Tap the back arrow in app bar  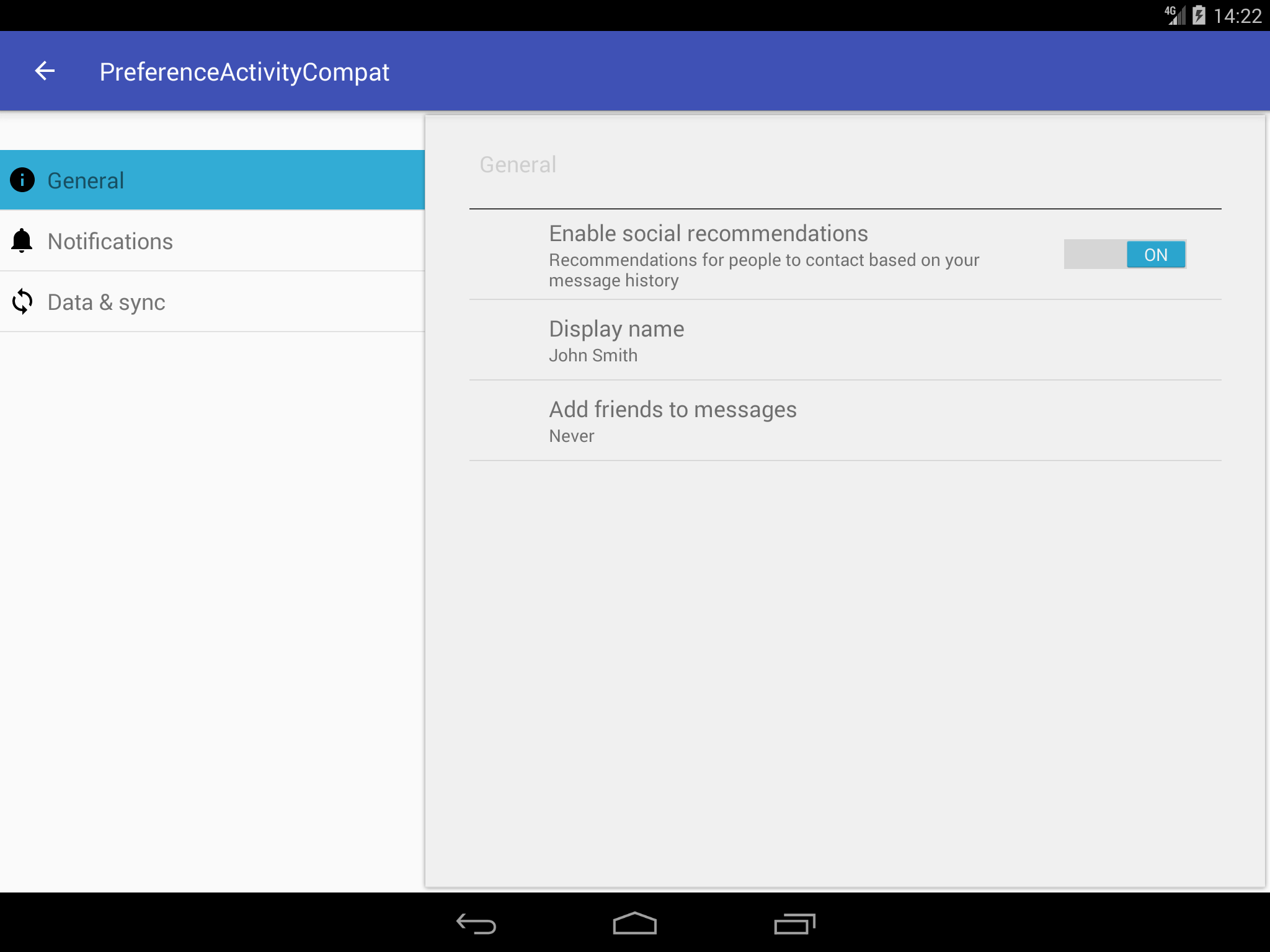pyautogui.click(x=45, y=71)
